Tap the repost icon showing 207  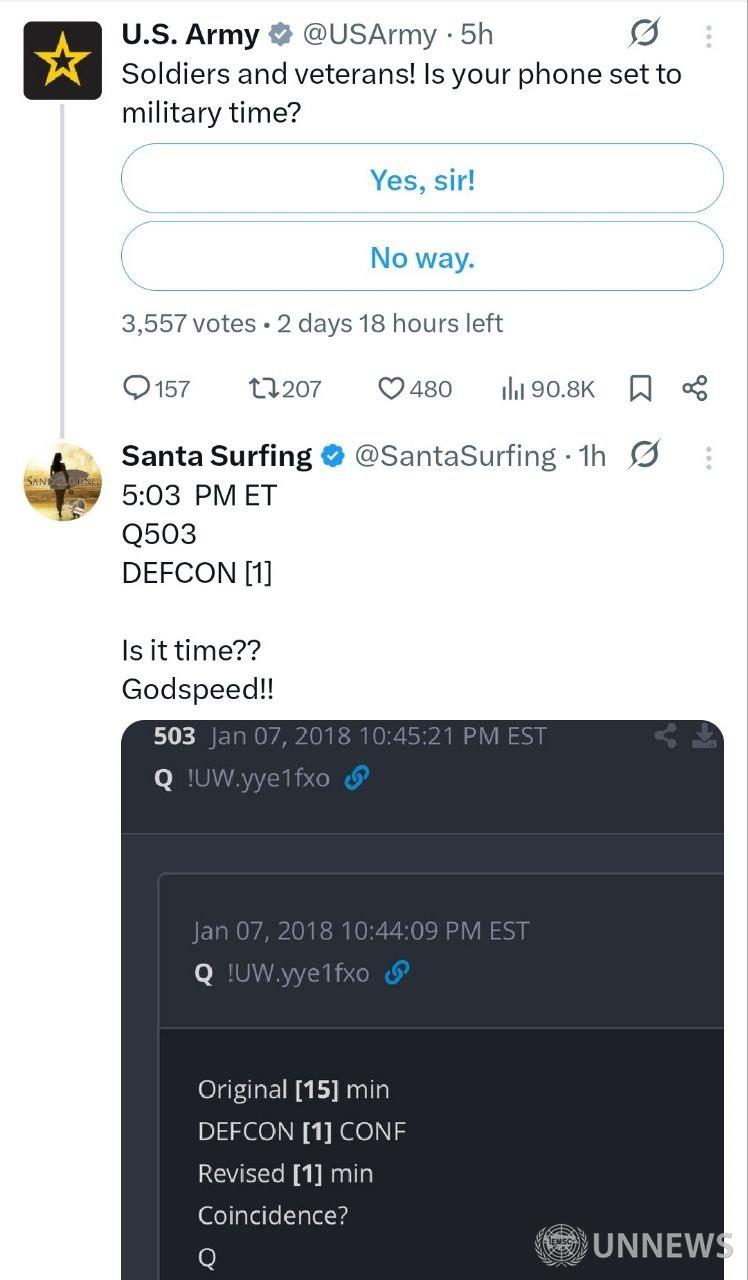pyautogui.click(x=263, y=388)
